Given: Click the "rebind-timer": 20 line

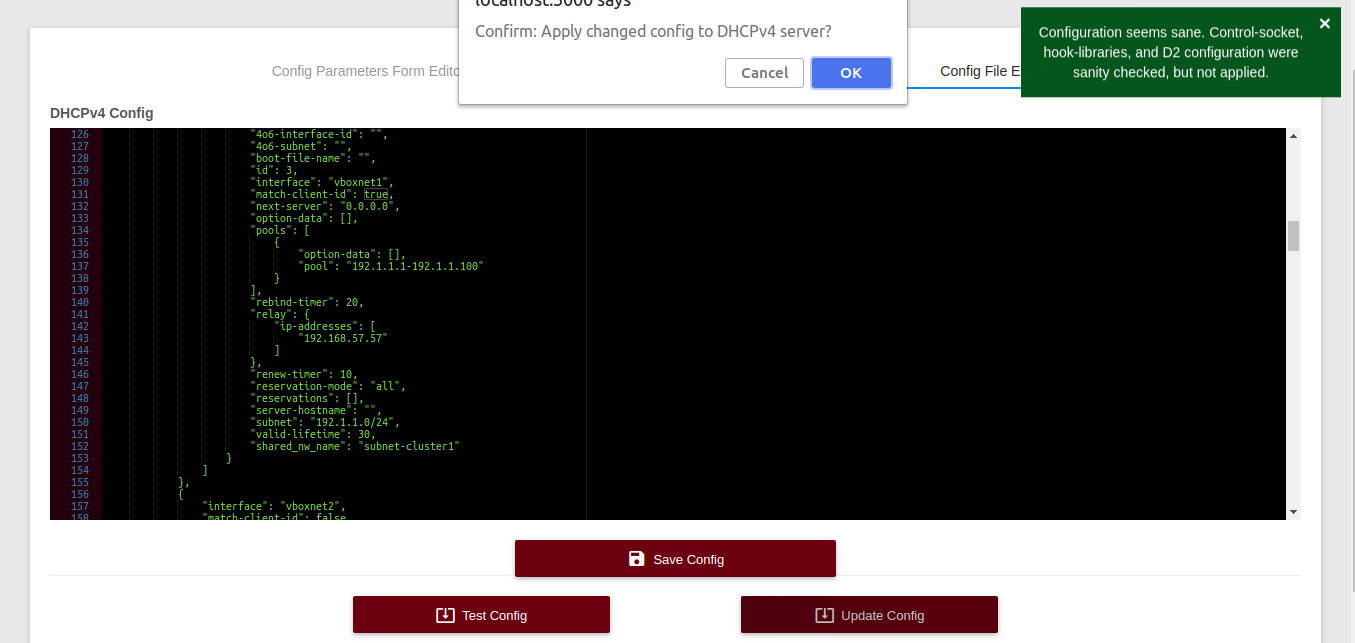Looking at the screenshot, I should click(x=307, y=302).
